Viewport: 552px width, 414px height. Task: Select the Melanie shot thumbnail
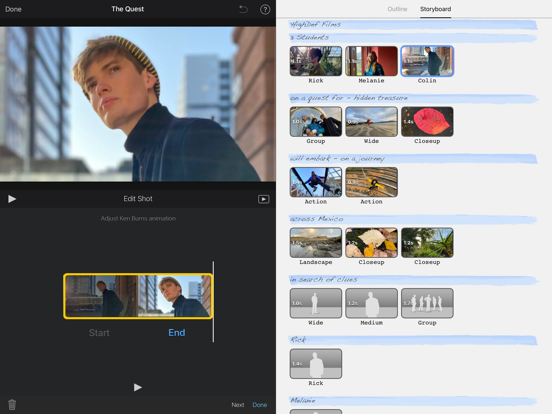tap(371, 61)
